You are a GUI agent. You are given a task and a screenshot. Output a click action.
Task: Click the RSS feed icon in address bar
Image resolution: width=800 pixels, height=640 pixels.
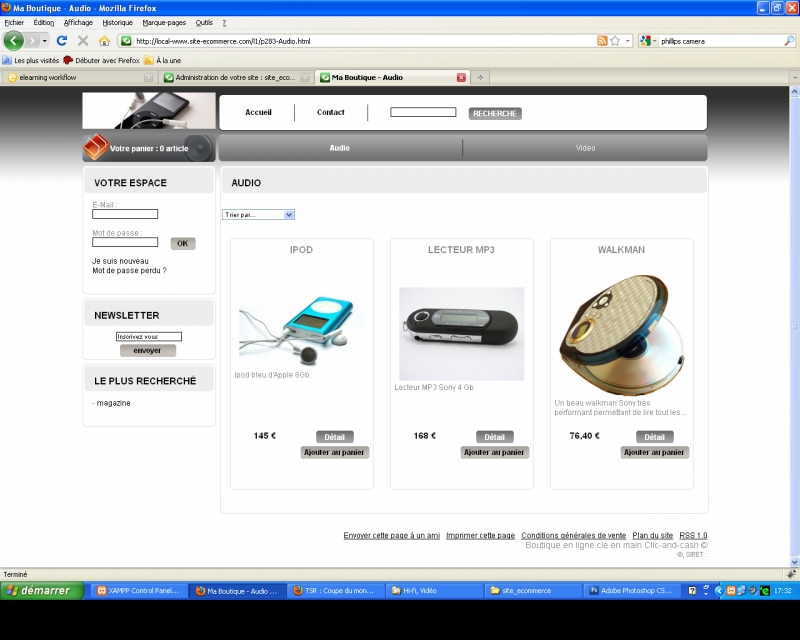[602, 41]
